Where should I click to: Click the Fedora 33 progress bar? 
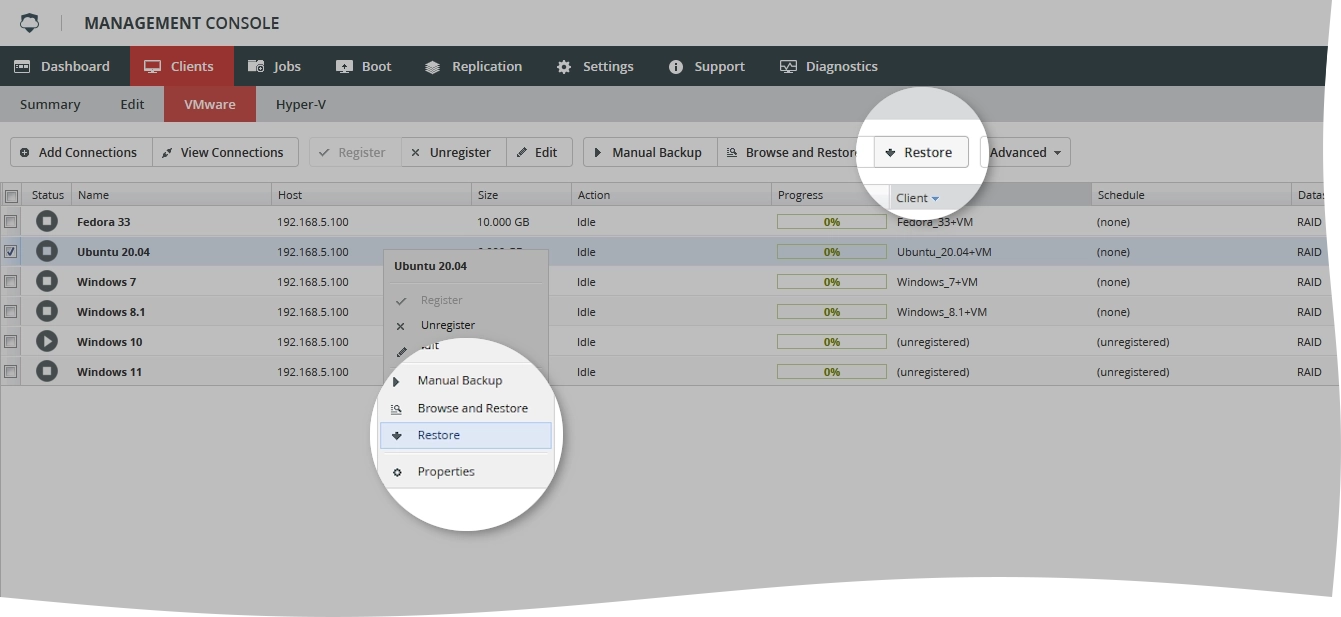pyautogui.click(x=832, y=222)
